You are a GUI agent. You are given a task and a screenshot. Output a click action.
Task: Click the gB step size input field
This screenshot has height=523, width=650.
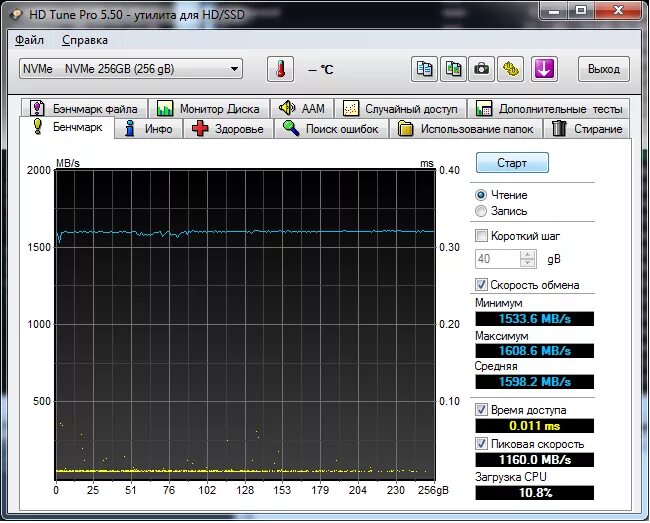(x=497, y=259)
